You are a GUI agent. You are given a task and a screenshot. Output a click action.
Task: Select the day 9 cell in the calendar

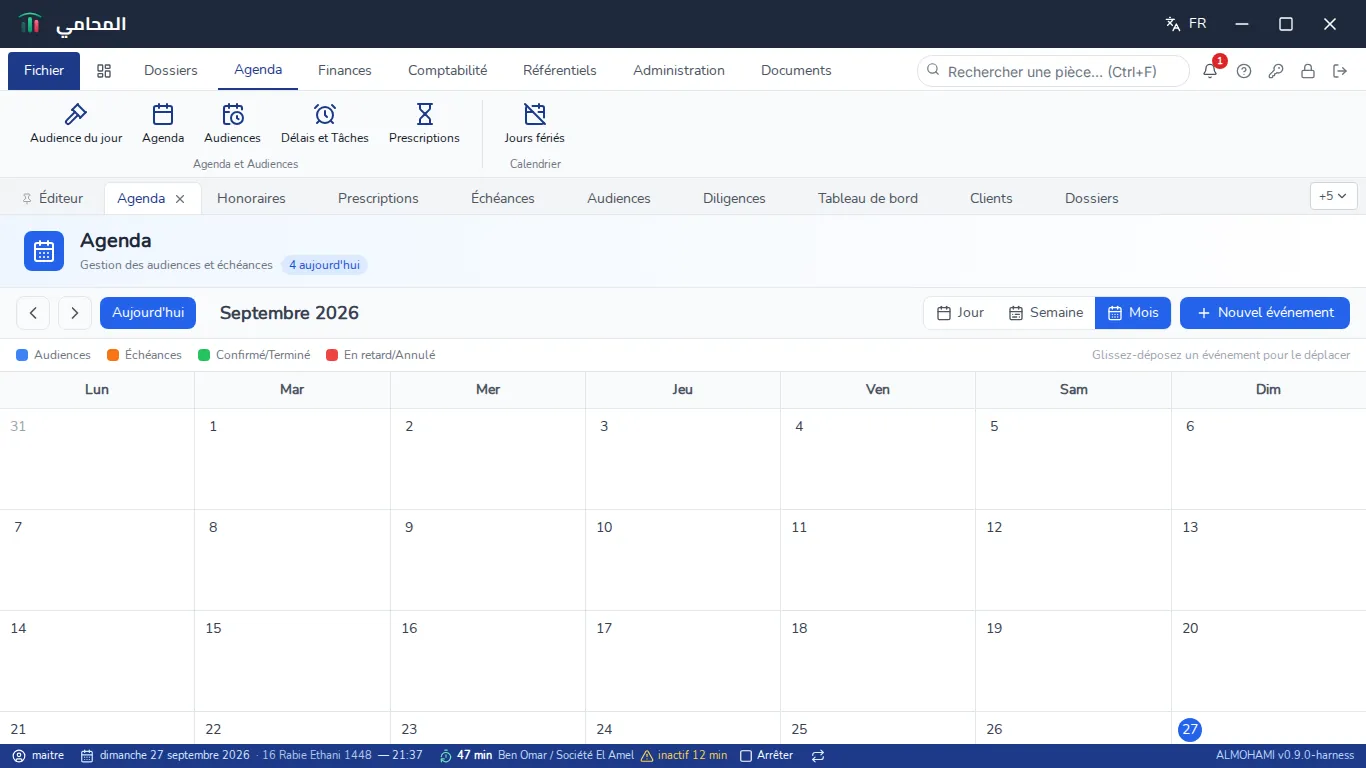(x=488, y=560)
